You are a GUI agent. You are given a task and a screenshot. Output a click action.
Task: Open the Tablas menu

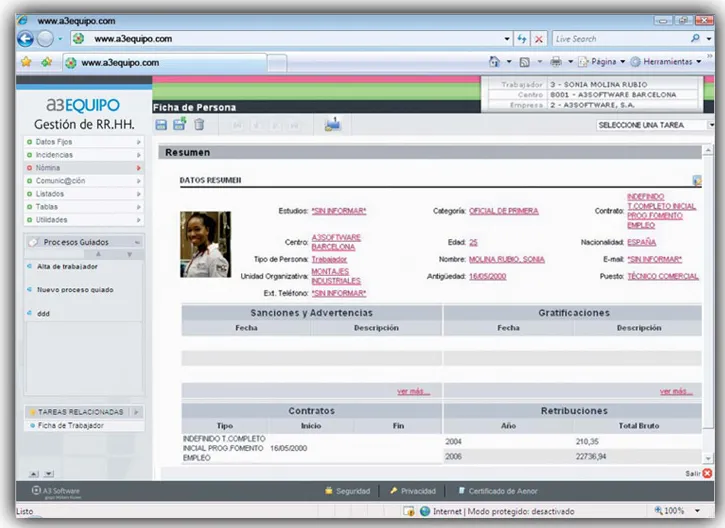tap(84, 207)
